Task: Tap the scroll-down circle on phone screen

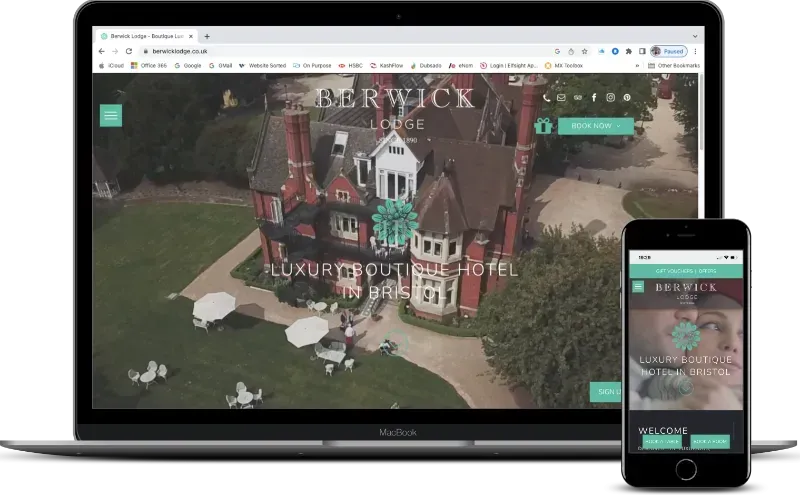Action: click(686, 388)
